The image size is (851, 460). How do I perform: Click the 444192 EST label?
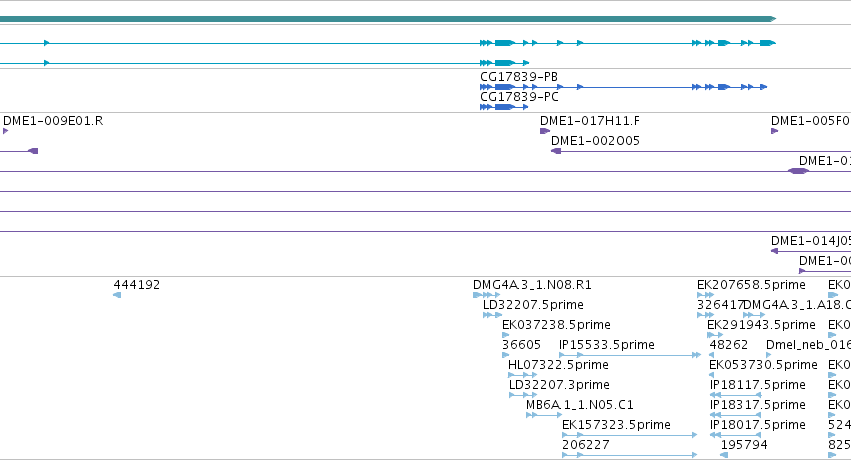(x=137, y=285)
